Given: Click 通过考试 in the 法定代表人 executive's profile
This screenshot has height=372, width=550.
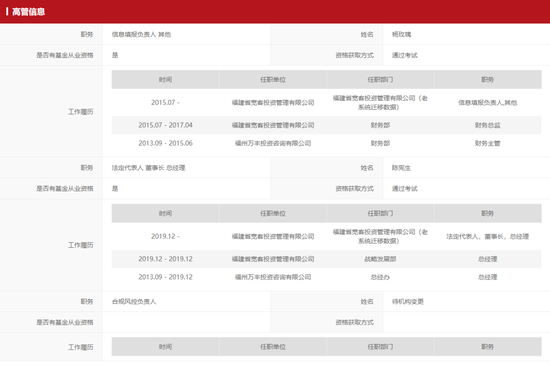Looking at the screenshot, I should click(x=404, y=189).
